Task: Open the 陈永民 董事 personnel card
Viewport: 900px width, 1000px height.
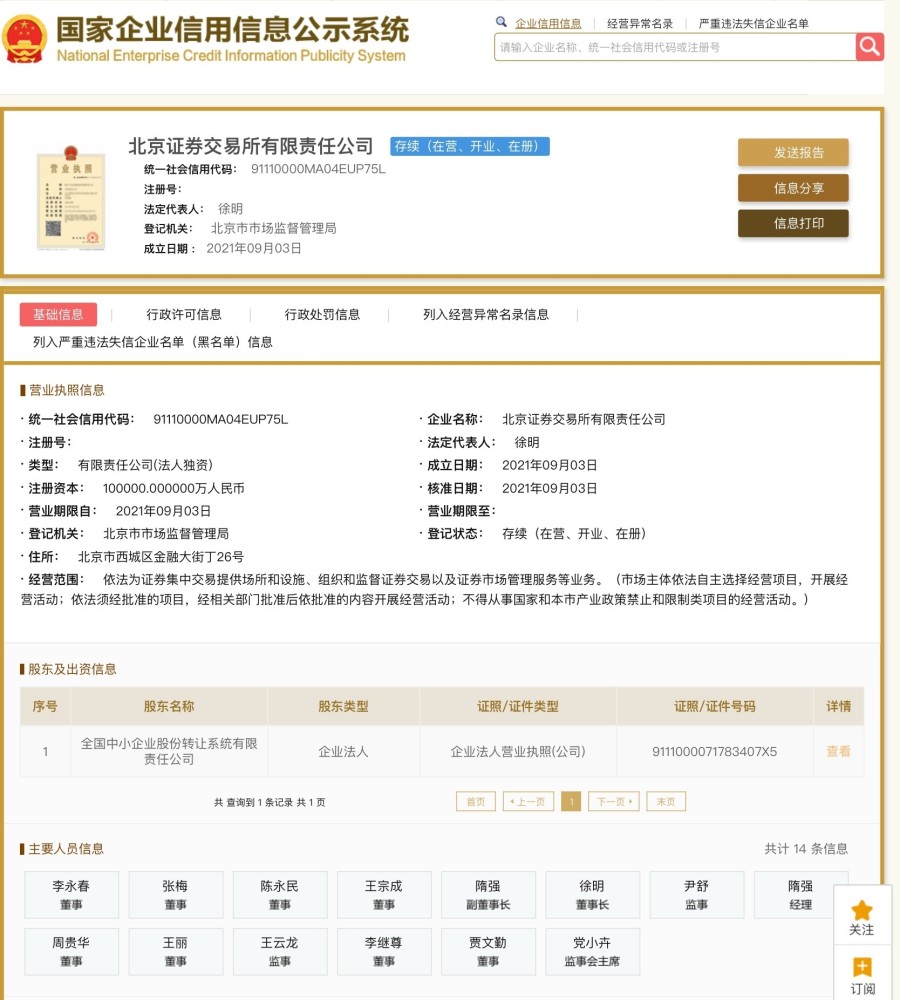Action: pyautogui.click(x=280, y=895)
